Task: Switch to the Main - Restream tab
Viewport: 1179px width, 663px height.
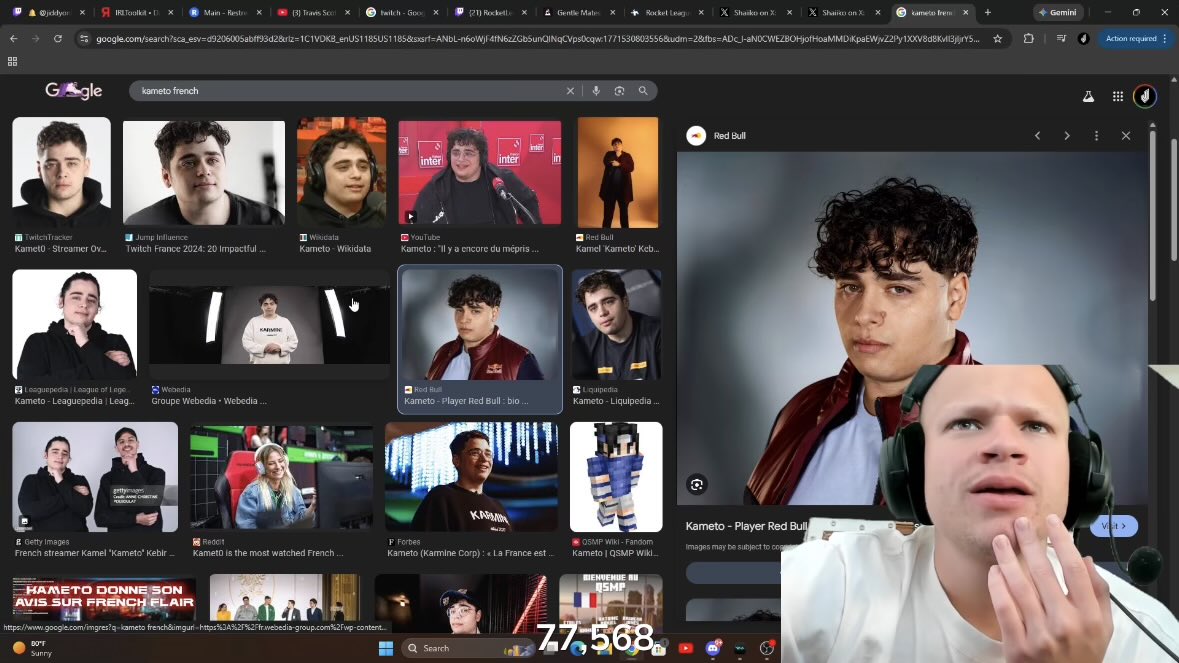Action: pyautogui.click(x=226, y=12)
